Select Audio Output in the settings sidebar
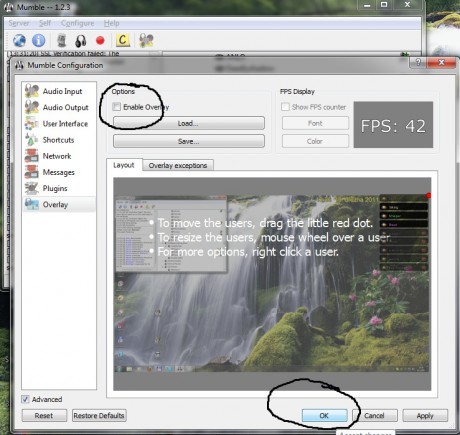 59,107
